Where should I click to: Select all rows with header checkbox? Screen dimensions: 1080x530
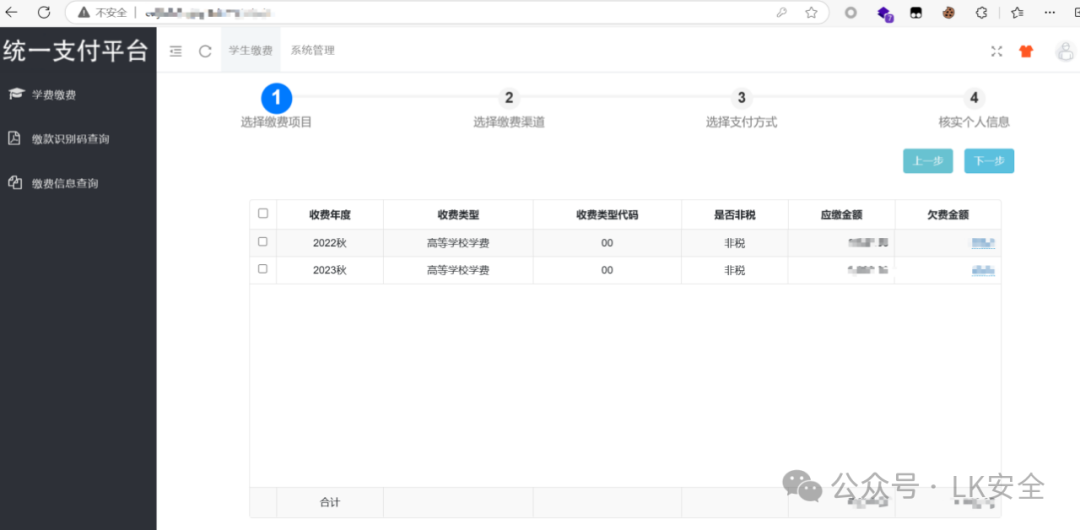point(263,214)
